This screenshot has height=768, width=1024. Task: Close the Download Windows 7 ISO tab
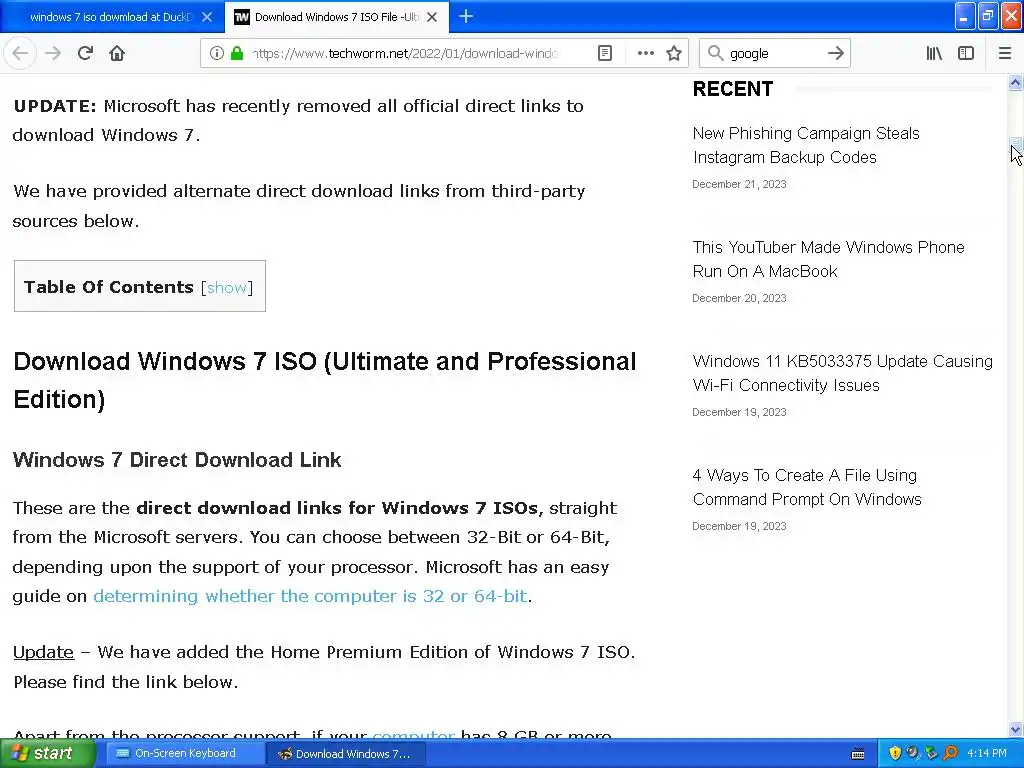pos(432,17)
